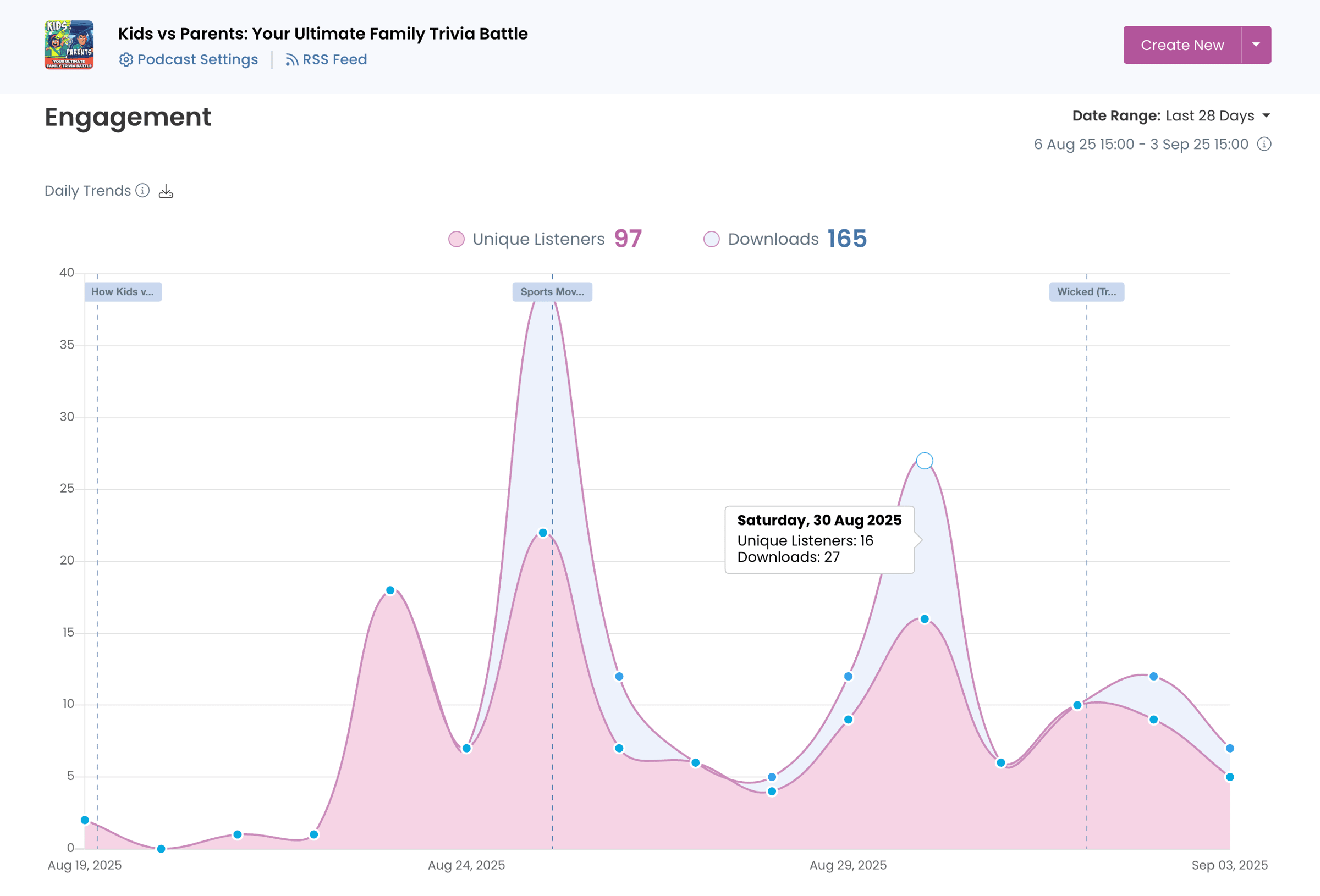Image resolution: width=1320 pixels, height=896 pixels.
Task: Toggle Downloads legend series
Action: 772,239
